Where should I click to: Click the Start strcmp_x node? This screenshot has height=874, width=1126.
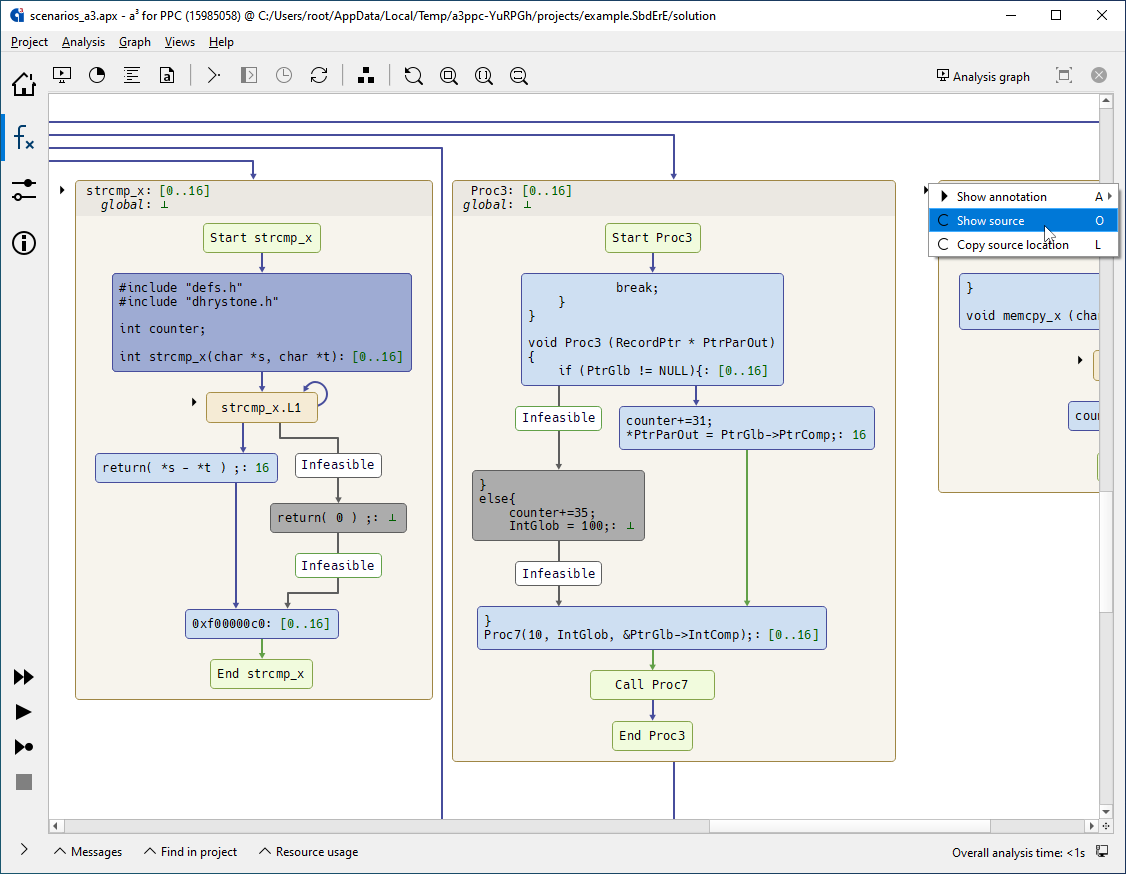click(x=261, y=238)
